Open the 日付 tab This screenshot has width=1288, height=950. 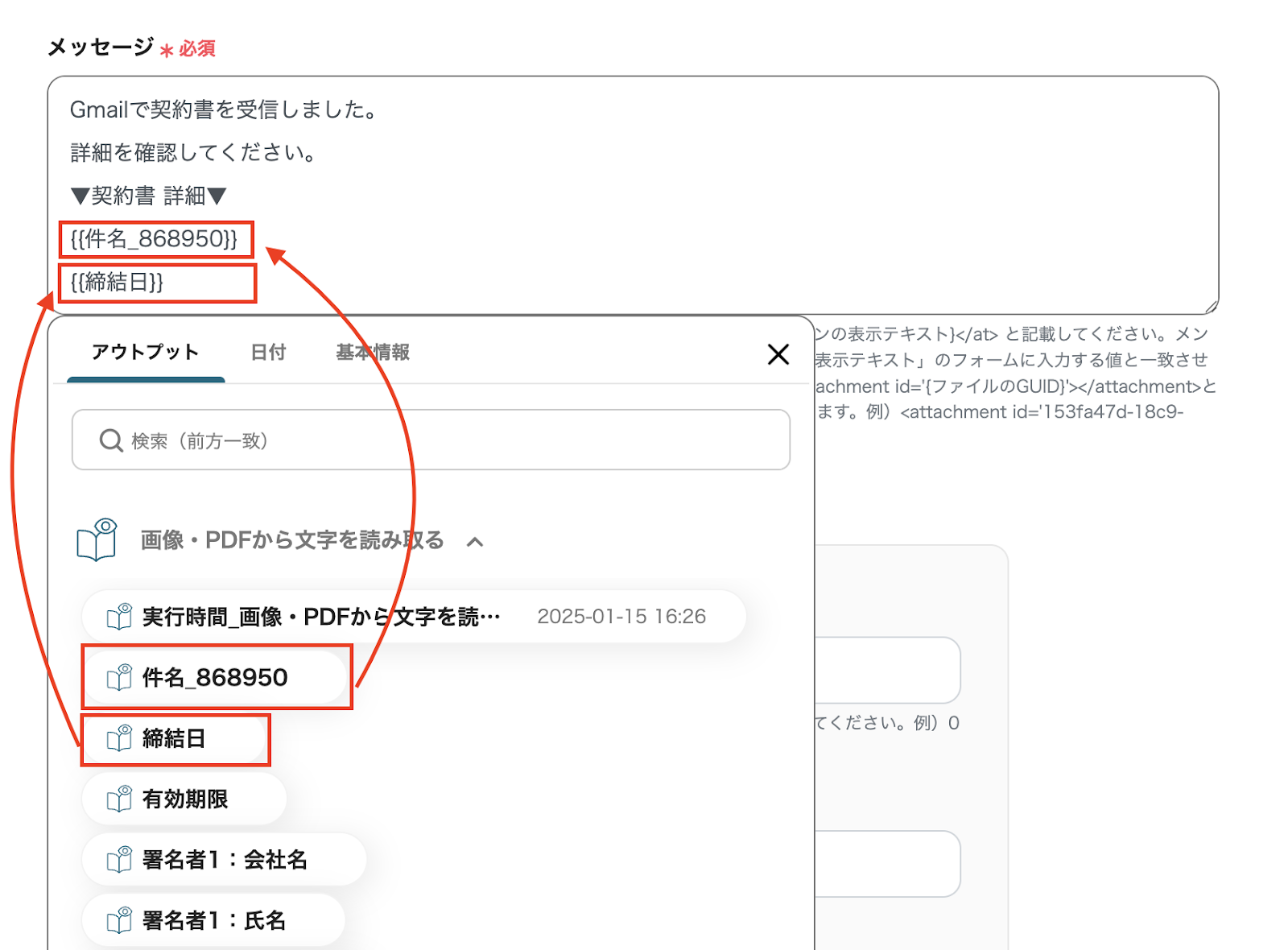tap(268, 353)
